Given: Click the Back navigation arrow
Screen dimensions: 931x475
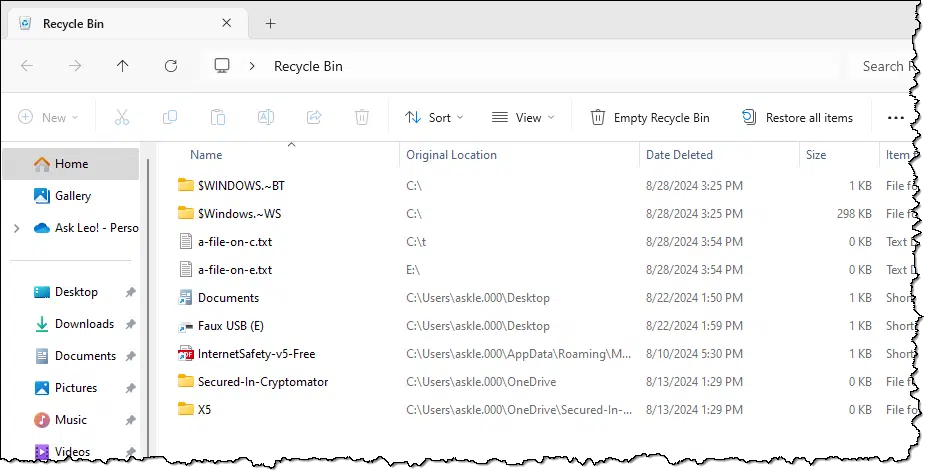Looking at the screenshot, I should tap(27, 66).
